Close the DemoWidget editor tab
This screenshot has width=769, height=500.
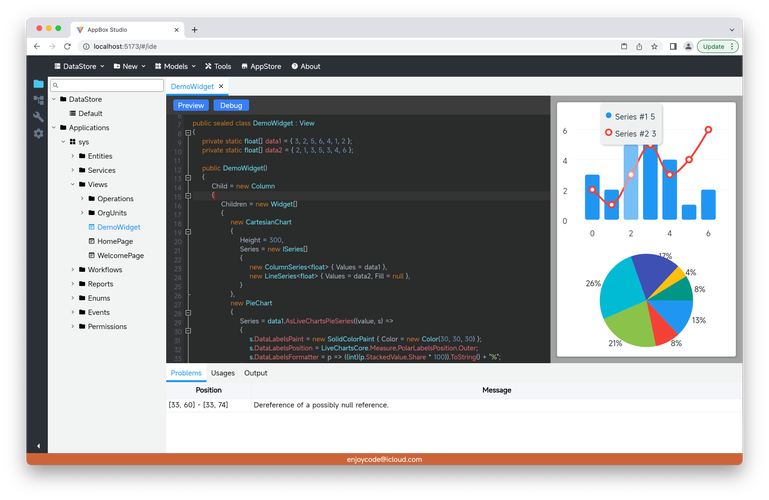pyautogui.click(x=221, y=86)
